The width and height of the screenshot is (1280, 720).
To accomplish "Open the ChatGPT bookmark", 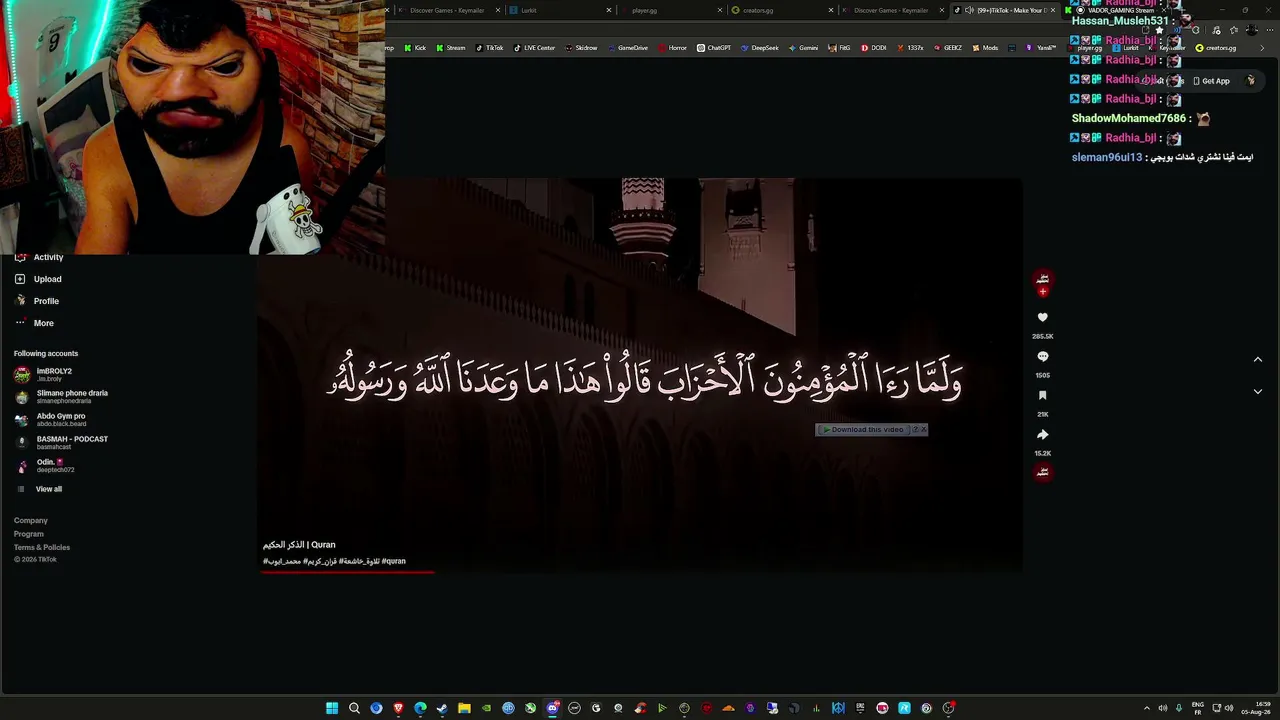I will (x=714, y=48).
